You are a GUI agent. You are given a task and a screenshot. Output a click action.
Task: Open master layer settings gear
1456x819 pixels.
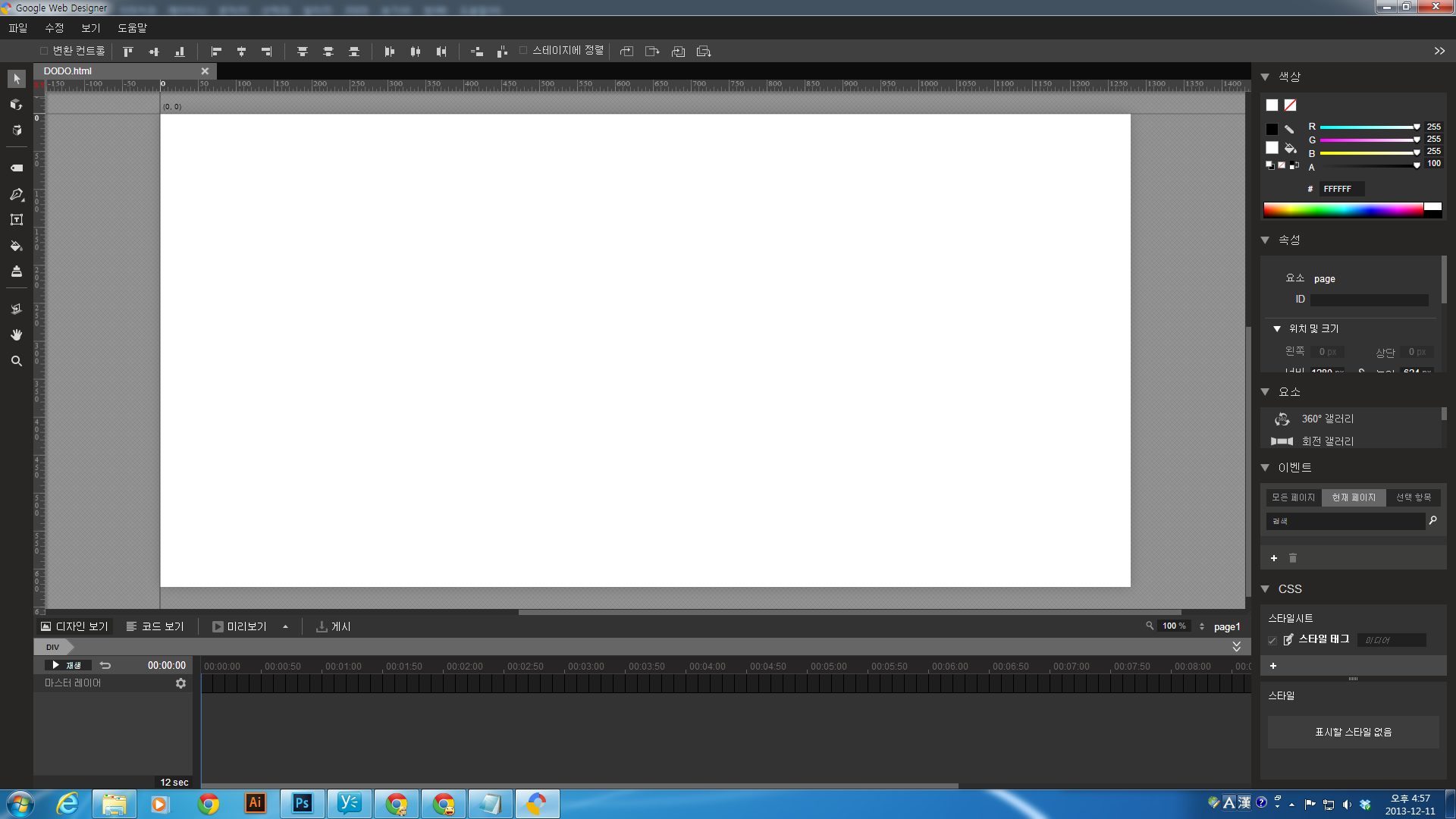coord(180,683)
